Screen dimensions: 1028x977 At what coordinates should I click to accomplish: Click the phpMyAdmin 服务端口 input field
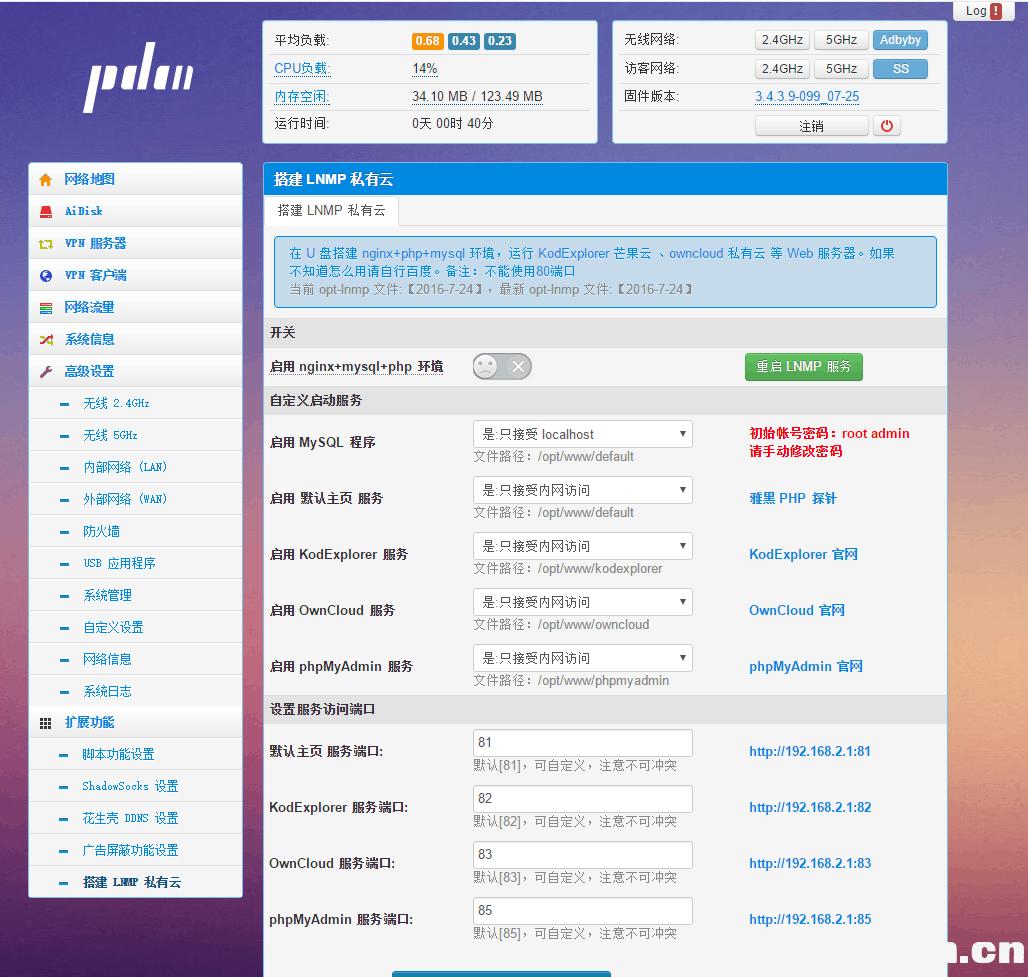point(582,910)
